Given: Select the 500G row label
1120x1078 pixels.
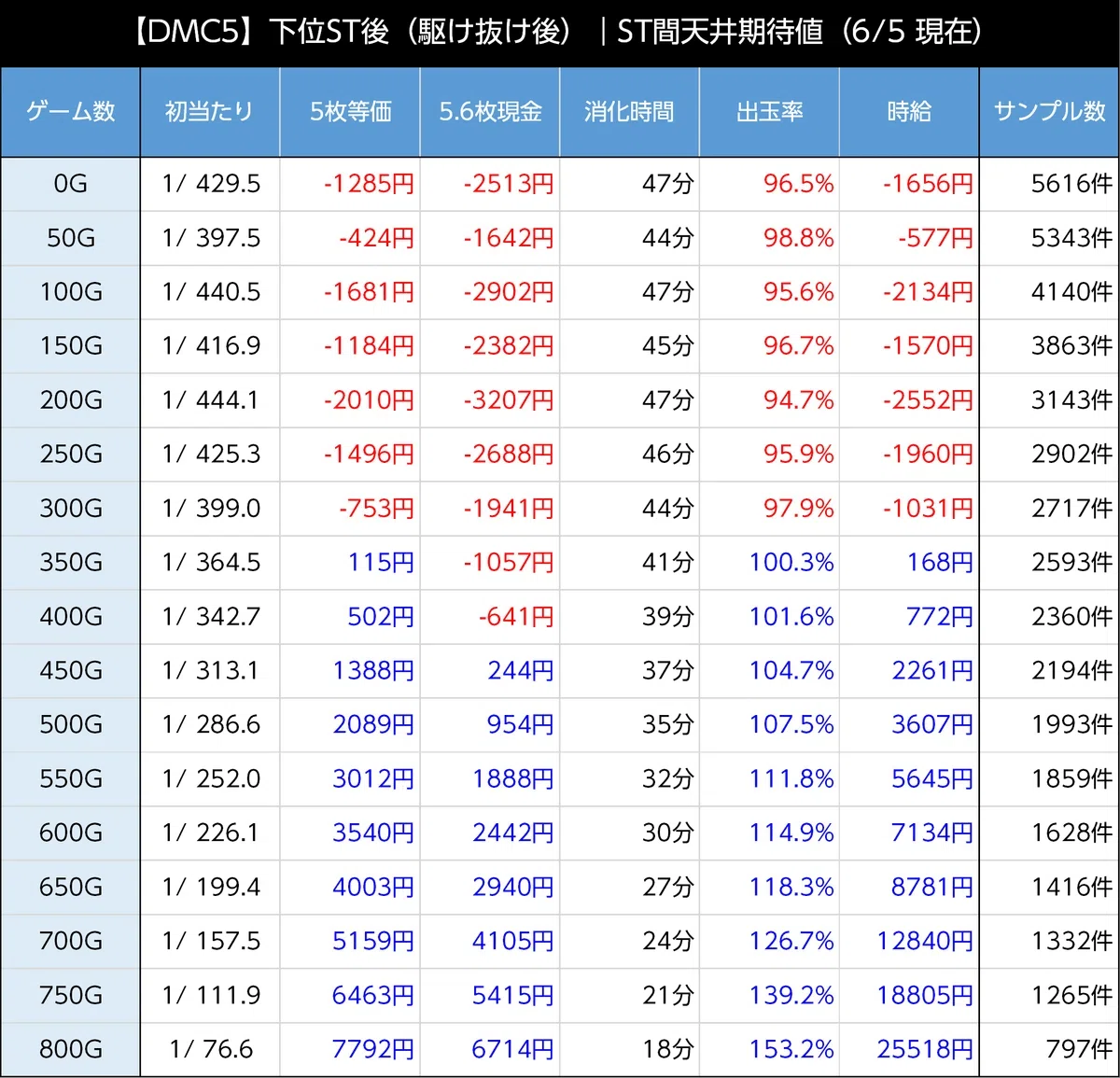Looking at the screenshot, I should click(71, 725).
